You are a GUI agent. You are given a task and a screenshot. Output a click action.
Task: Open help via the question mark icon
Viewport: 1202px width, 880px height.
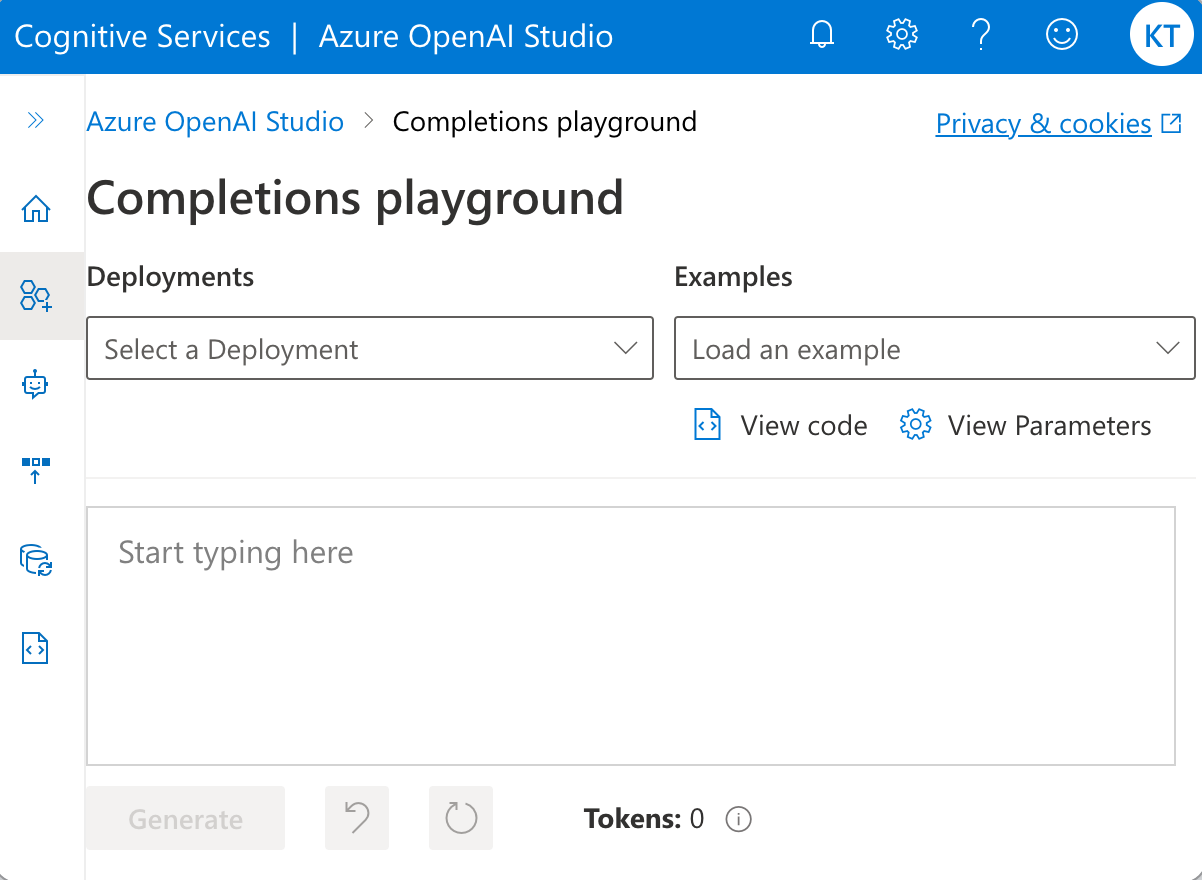pos(981,34)
